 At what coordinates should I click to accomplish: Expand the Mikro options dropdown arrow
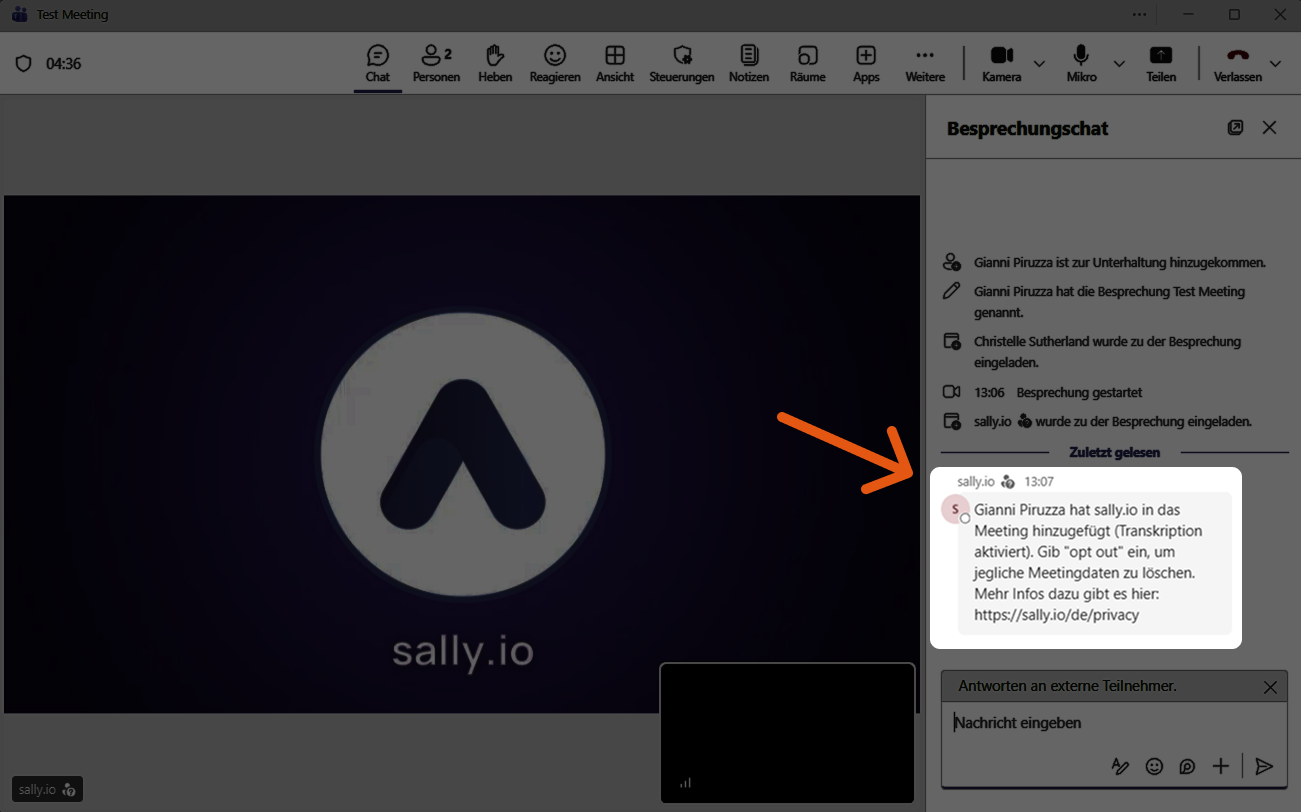click(1119, 64)
